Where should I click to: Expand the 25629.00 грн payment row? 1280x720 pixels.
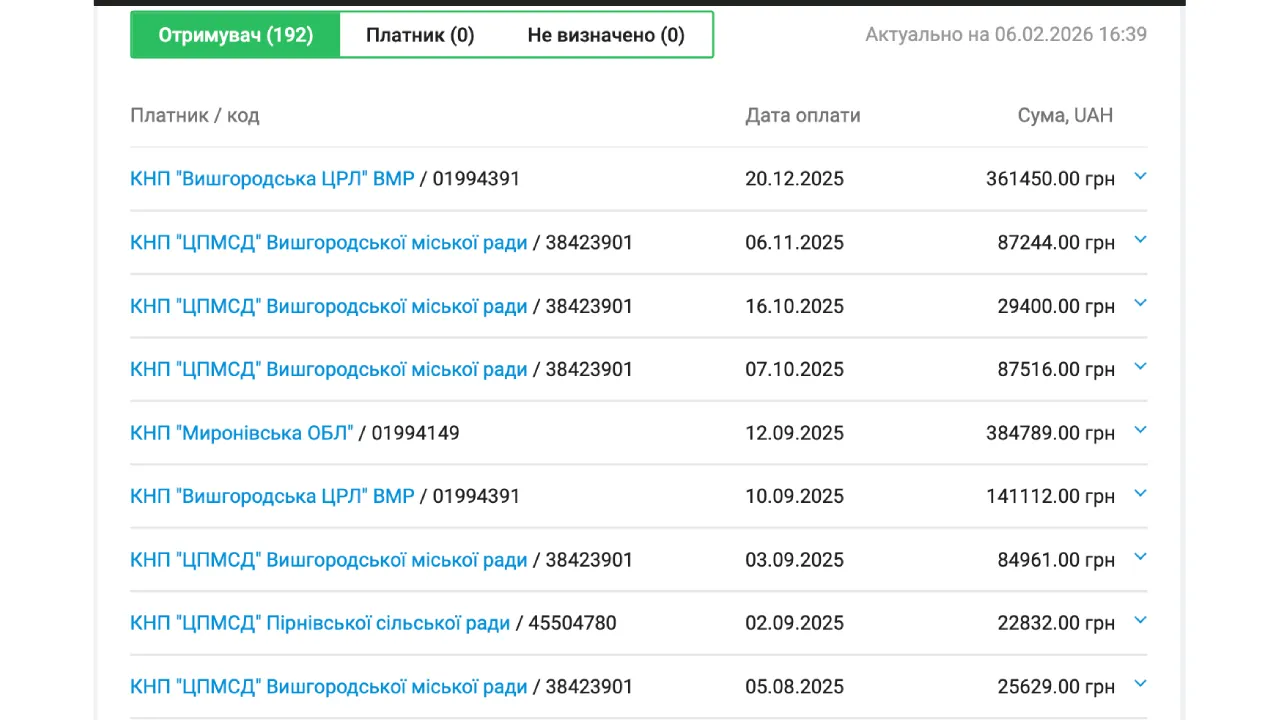pyautogui.click(x=1140, y=685)
